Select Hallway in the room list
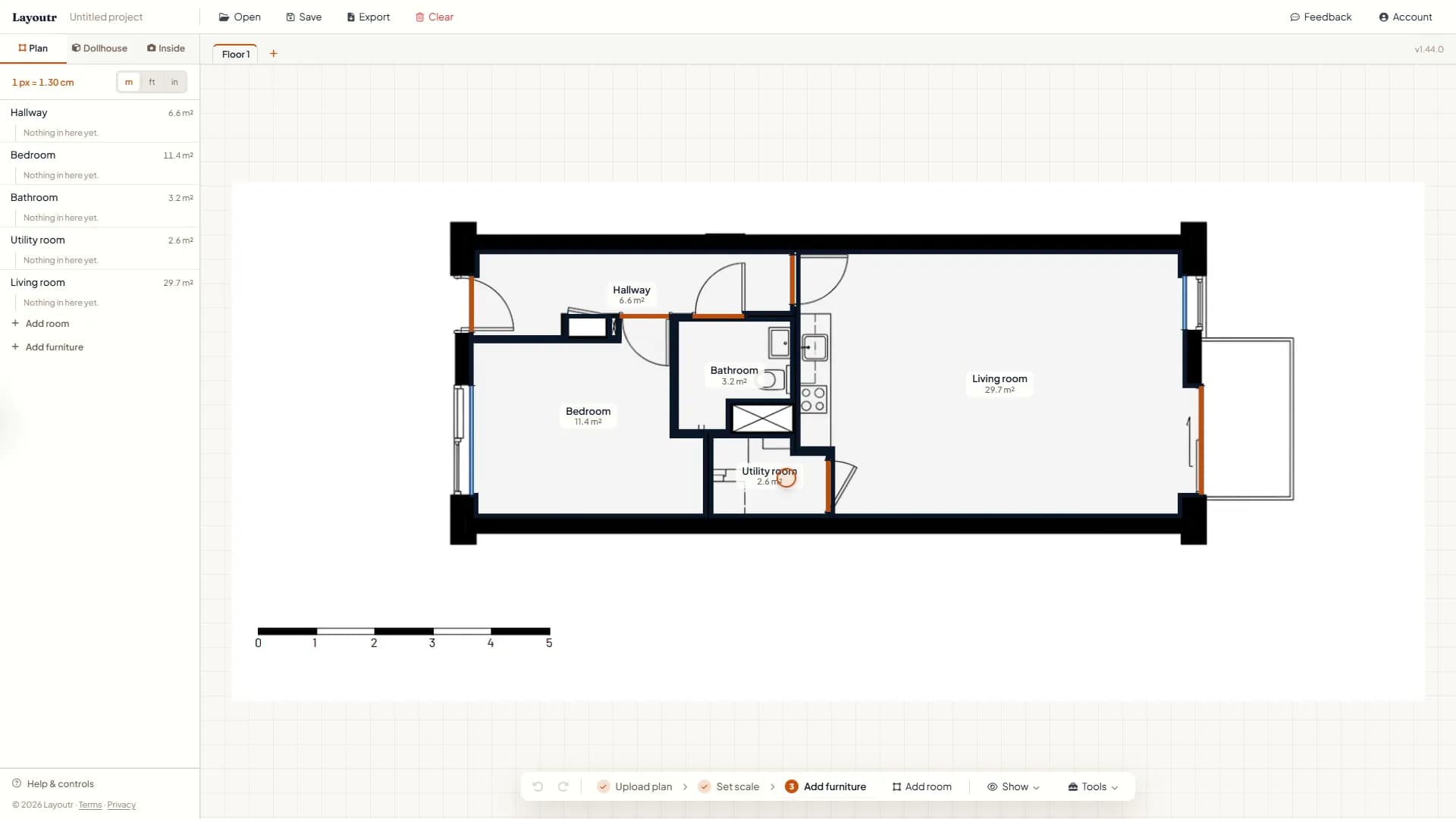Screen dimensions: 1456x819 point(100,113)
